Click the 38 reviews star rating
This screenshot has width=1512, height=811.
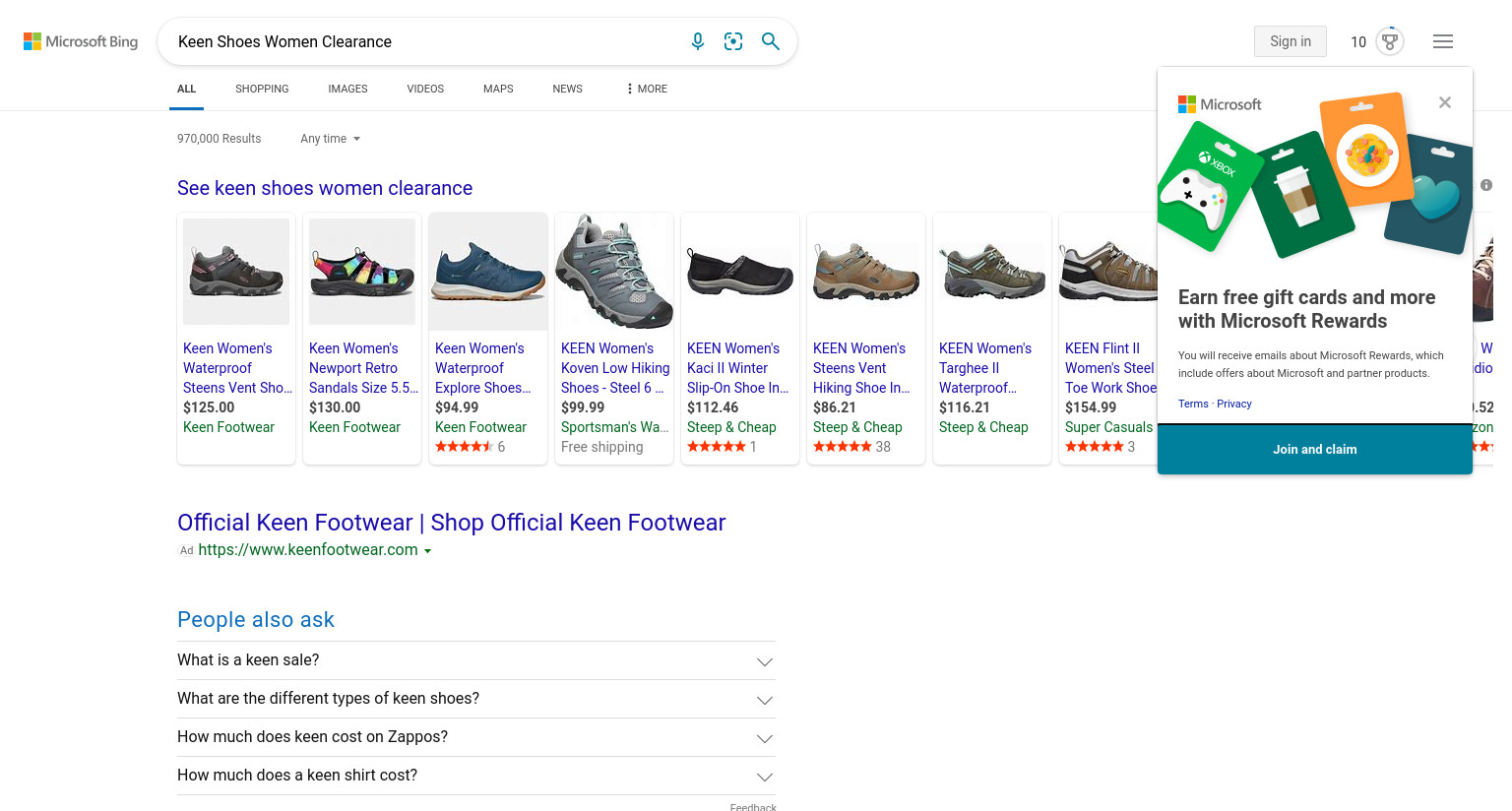851,447
